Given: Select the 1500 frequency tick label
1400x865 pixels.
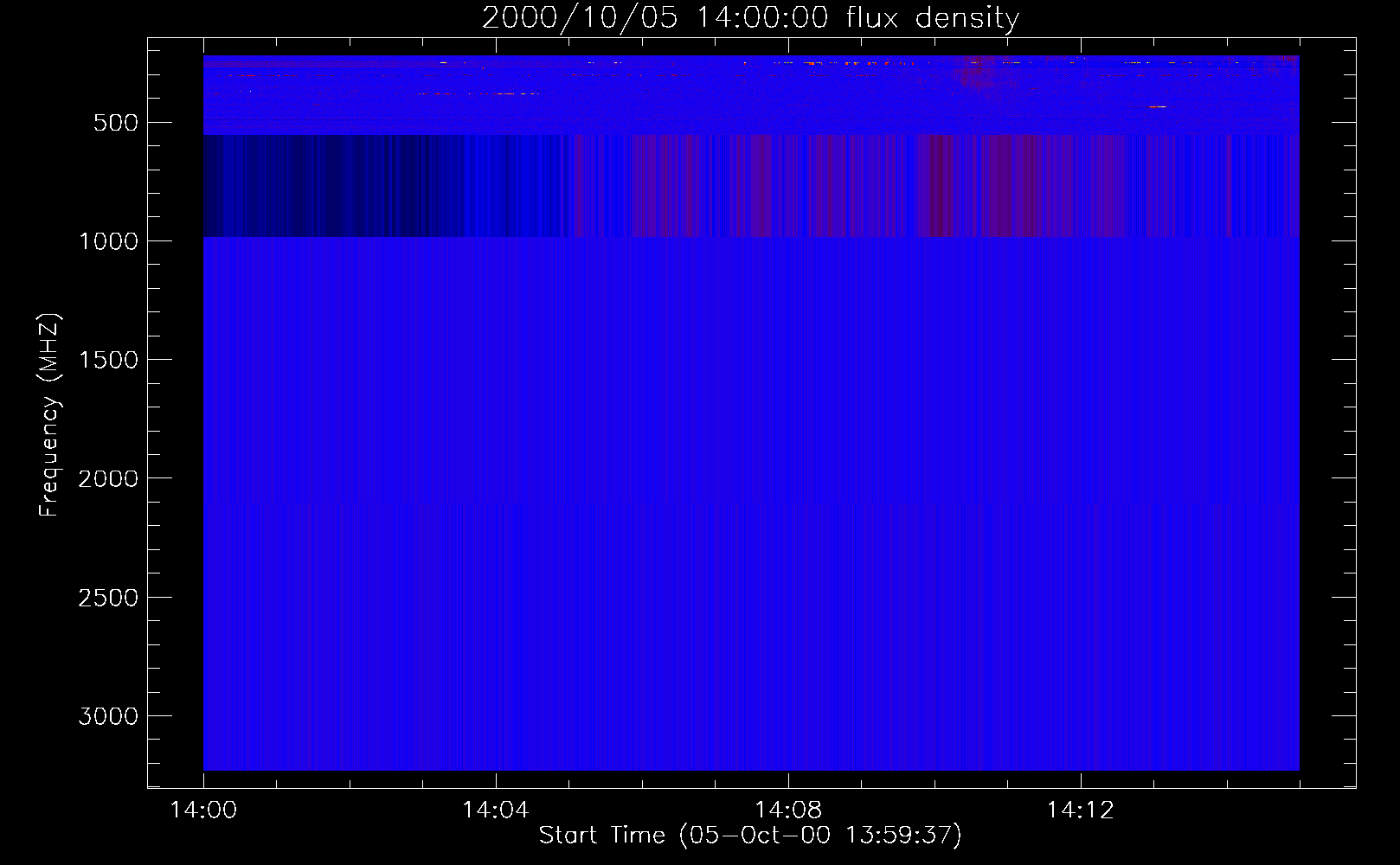Looking at the screenshot, I should click(x=109, y=360).
